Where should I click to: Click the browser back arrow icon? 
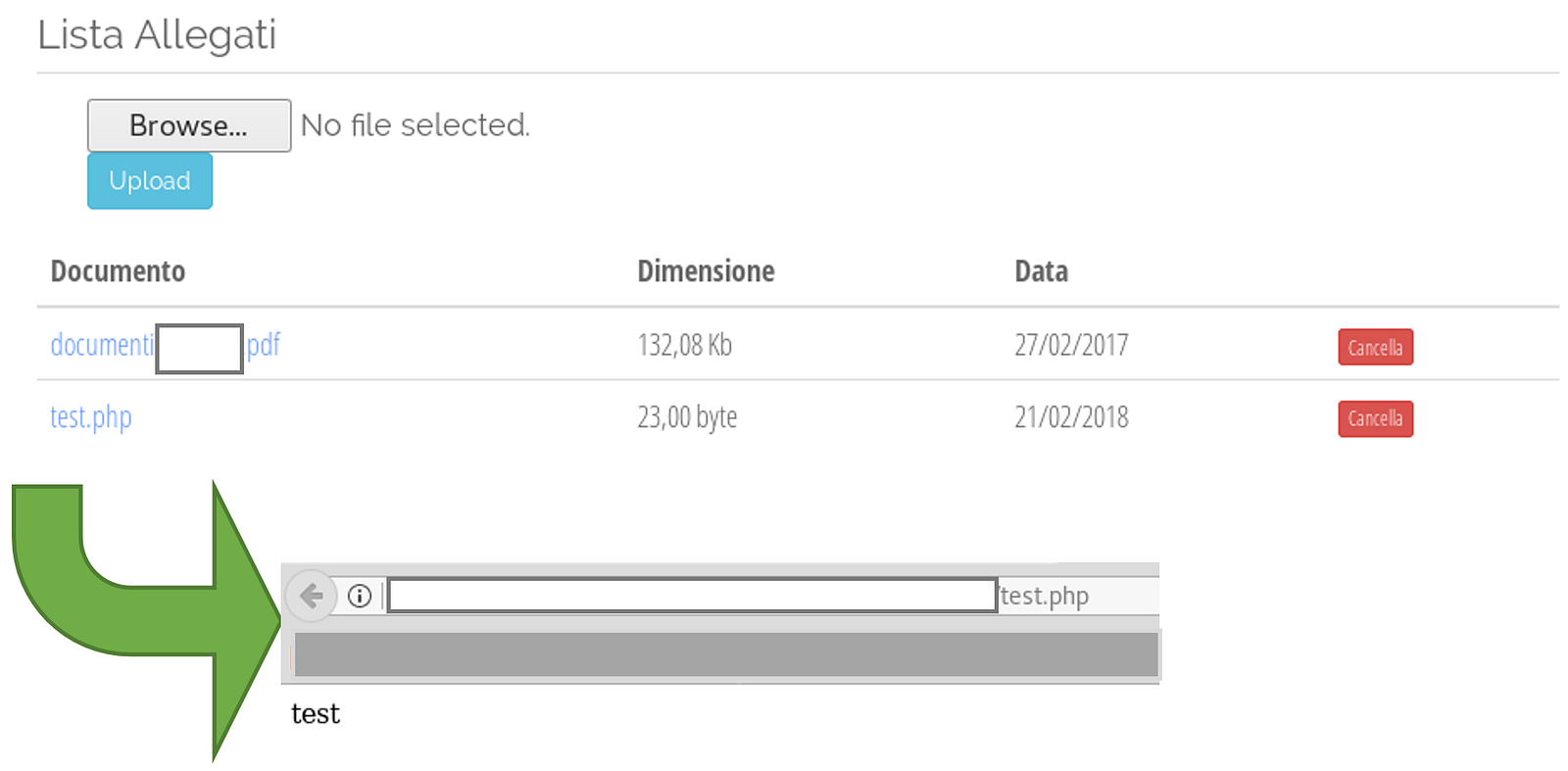[312, 596]
